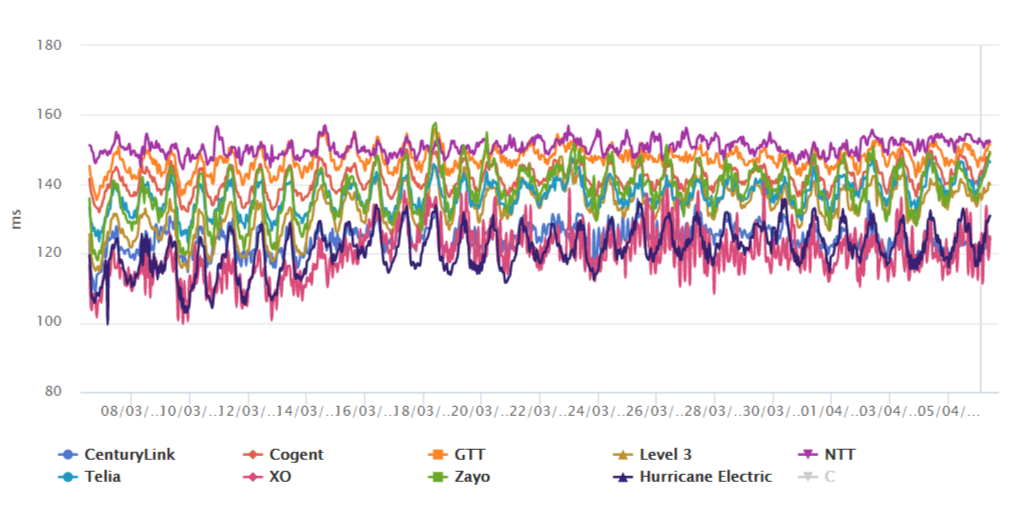Toggle the CenturyLink series in legend
The image size is (1014, 524).
pos(116,455)
